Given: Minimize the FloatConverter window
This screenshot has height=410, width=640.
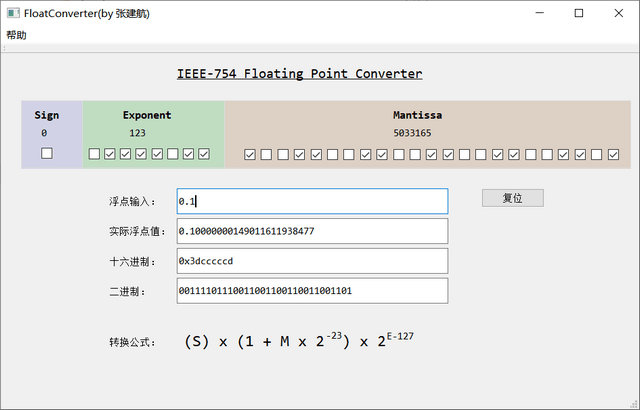Looking at the screenshot, I should (x=532, y=13).
